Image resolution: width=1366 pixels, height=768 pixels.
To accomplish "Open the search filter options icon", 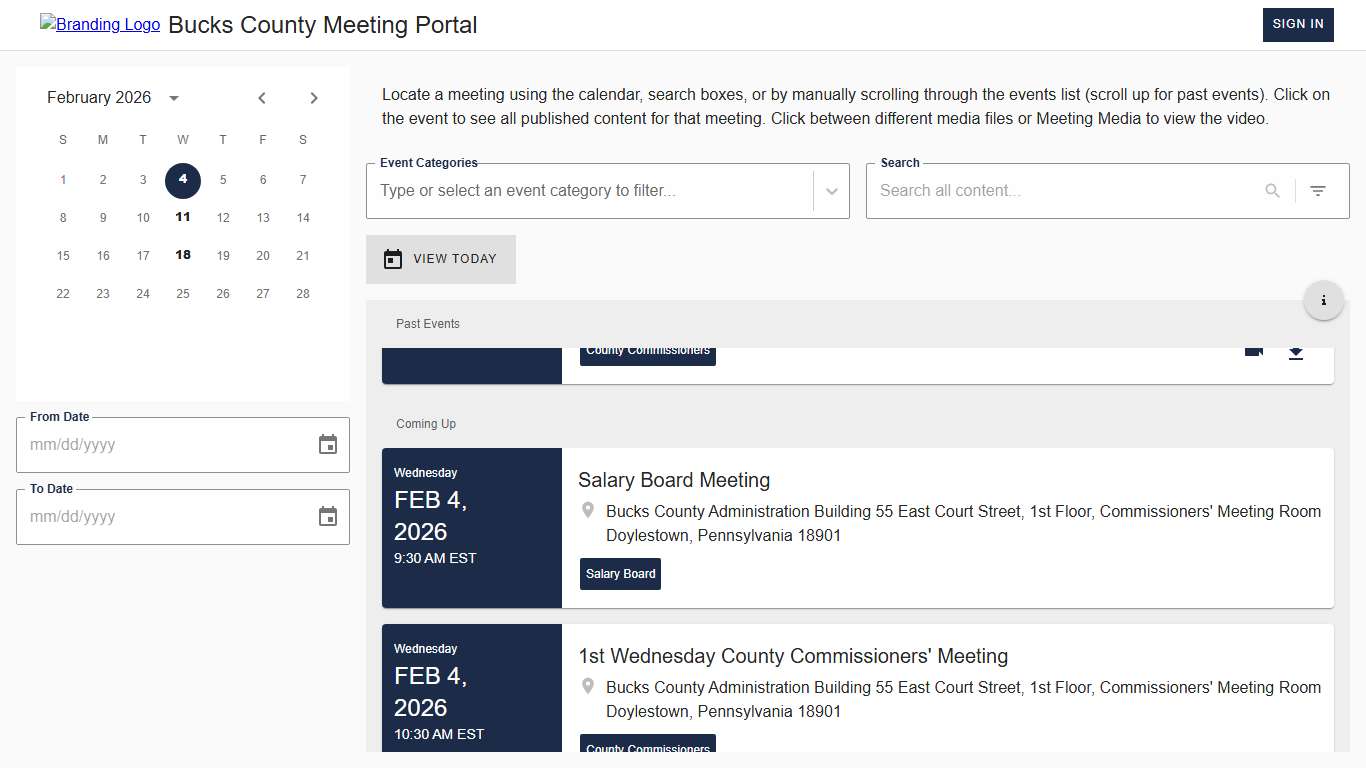I will (x=1318, y=190).
